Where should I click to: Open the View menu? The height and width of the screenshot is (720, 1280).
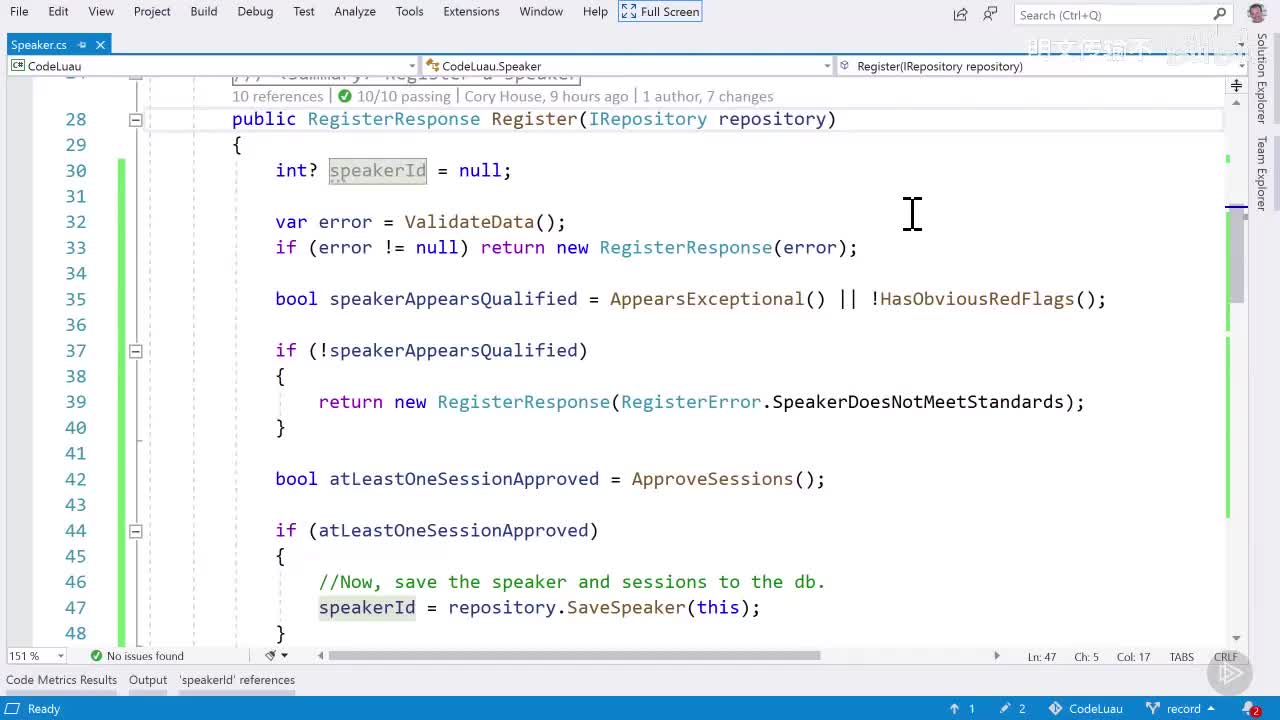tap(101, 11)
